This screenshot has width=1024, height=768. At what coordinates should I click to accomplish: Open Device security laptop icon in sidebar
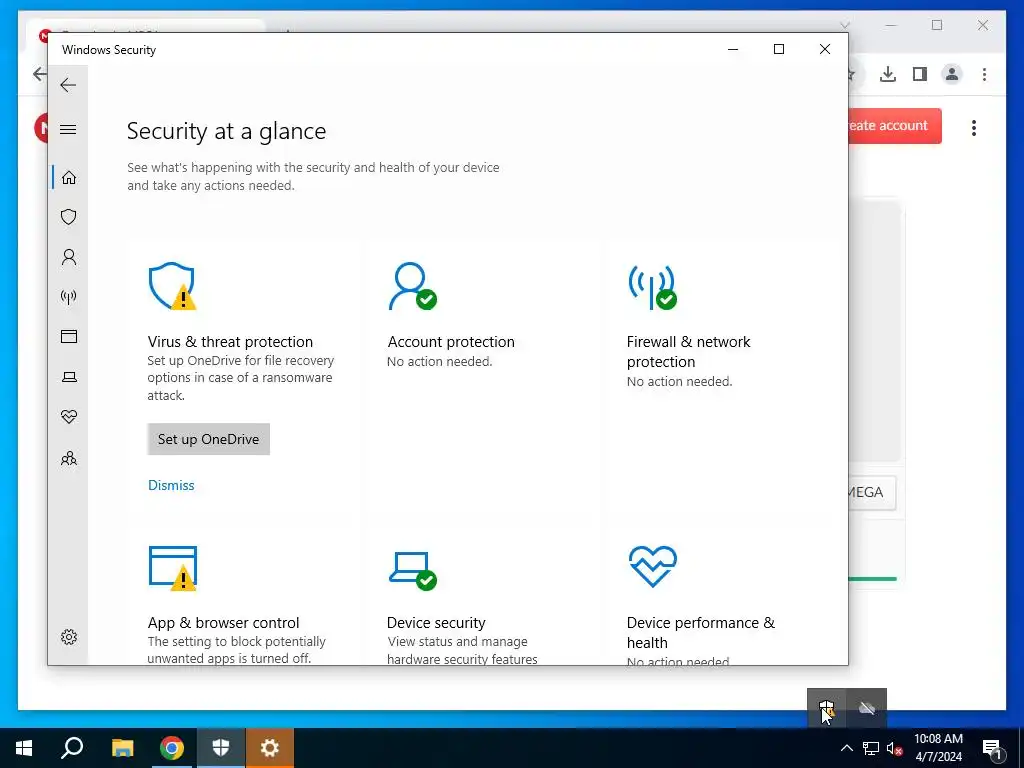point(69,377)
